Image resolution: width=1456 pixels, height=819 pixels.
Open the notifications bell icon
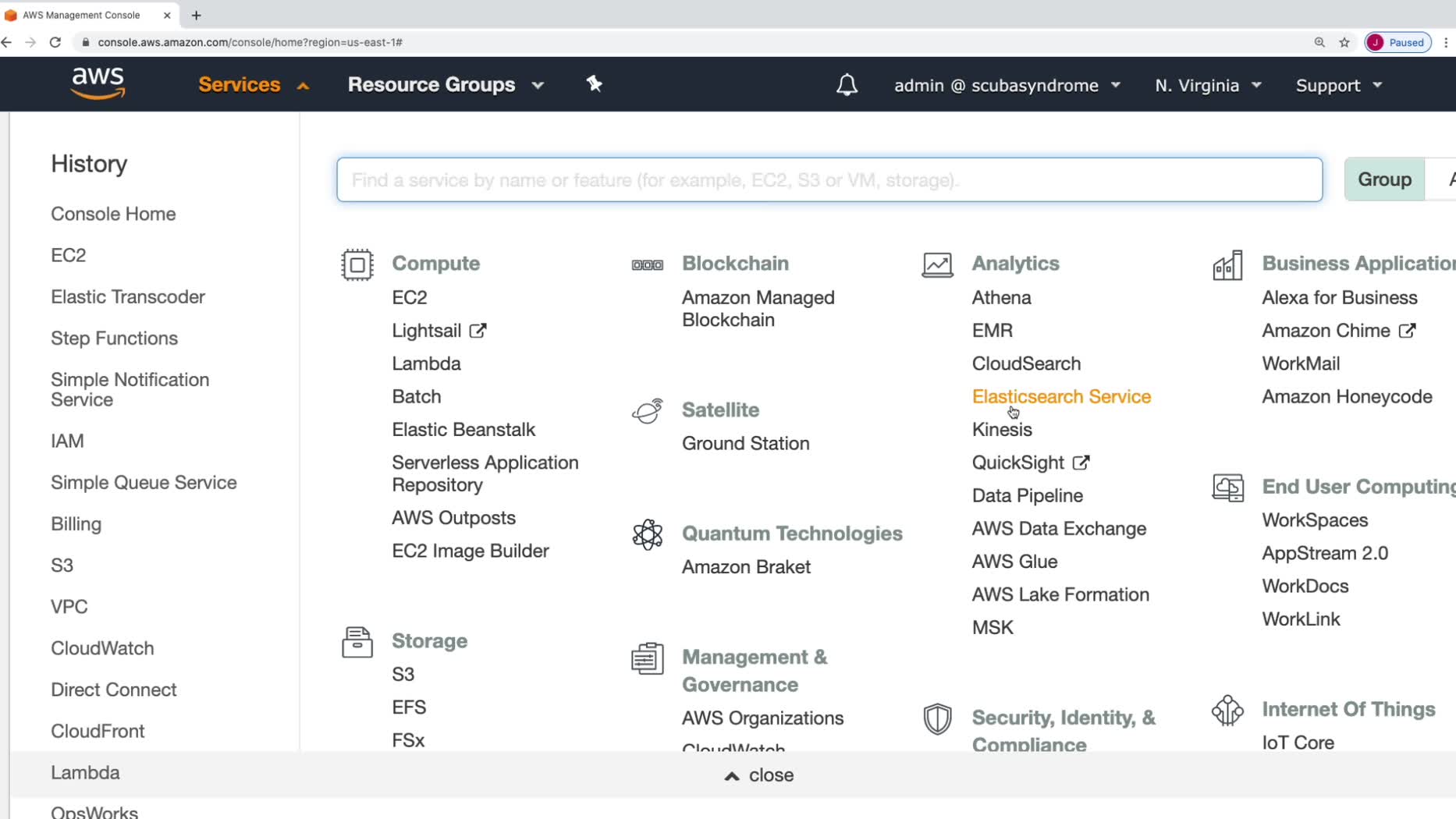pyautogui.click(x=847, y=85)
